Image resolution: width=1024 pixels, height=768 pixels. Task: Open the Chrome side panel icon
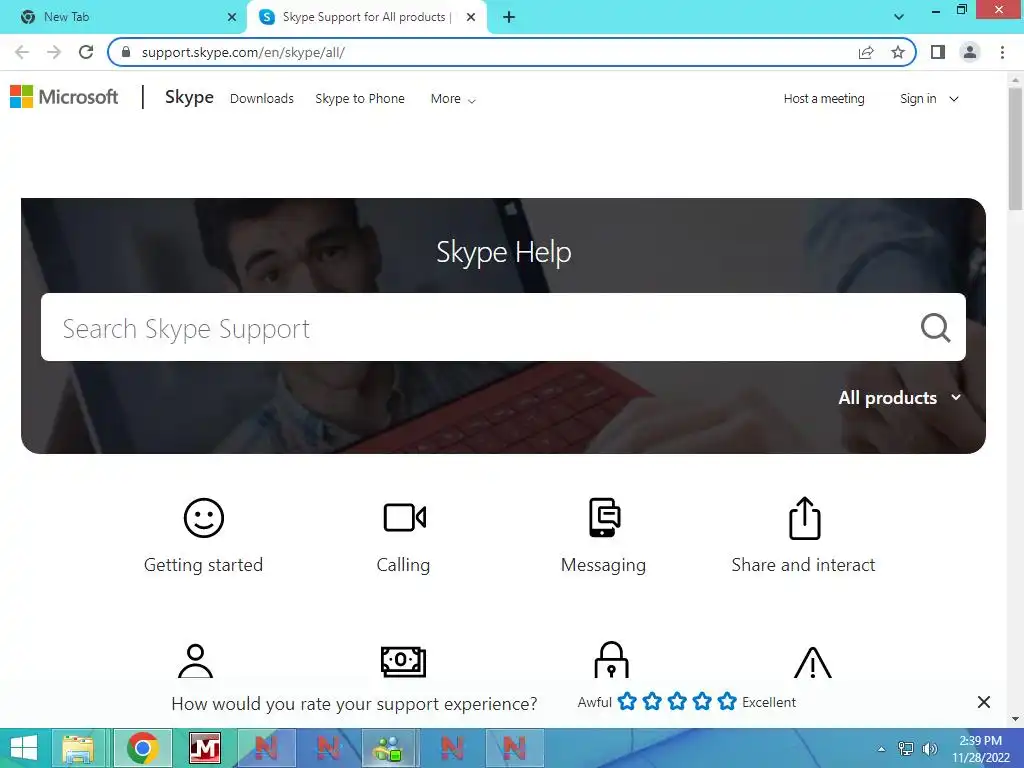point(938,52)
